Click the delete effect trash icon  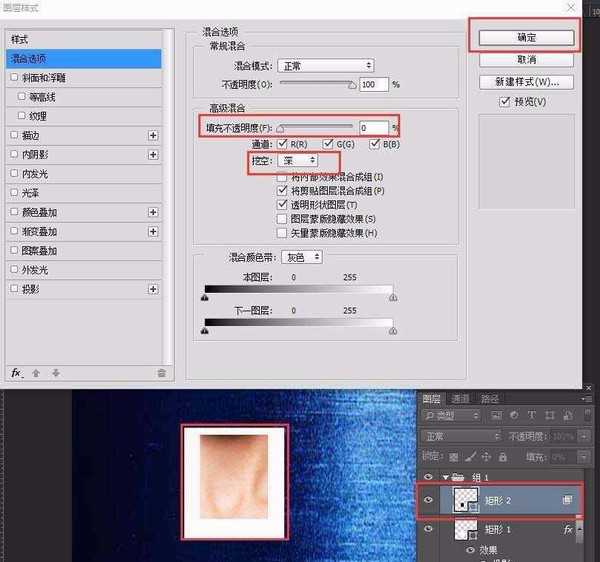click(x=161, y=372)
